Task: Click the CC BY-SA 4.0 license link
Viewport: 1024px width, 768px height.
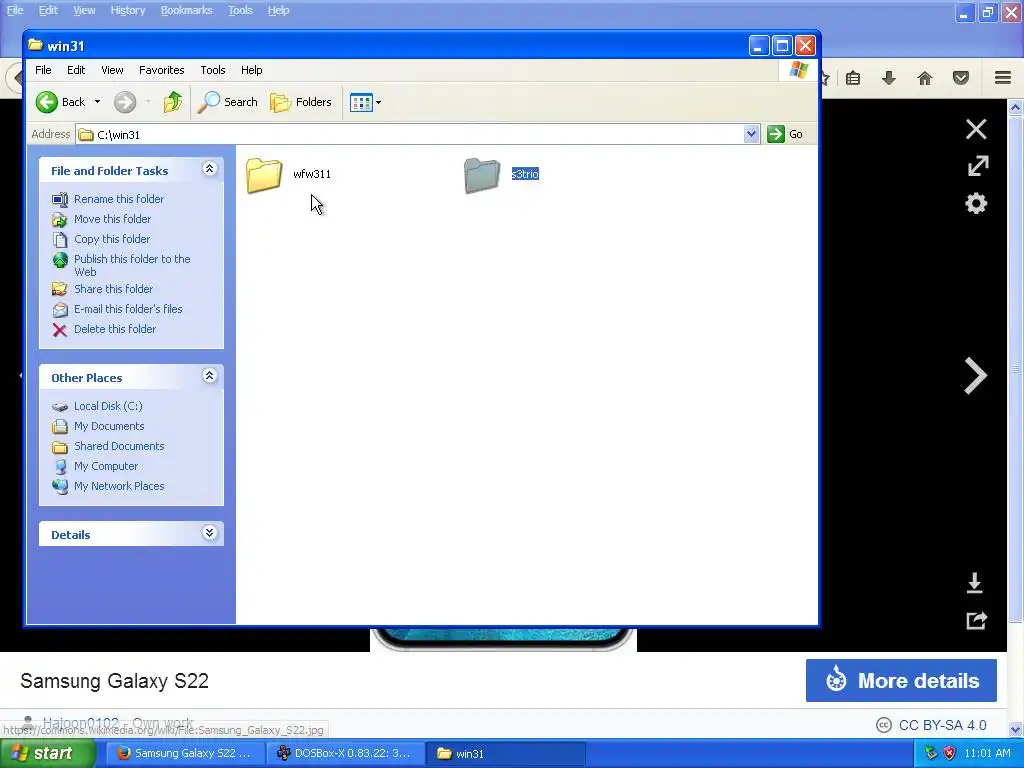Action: point(942,725)
